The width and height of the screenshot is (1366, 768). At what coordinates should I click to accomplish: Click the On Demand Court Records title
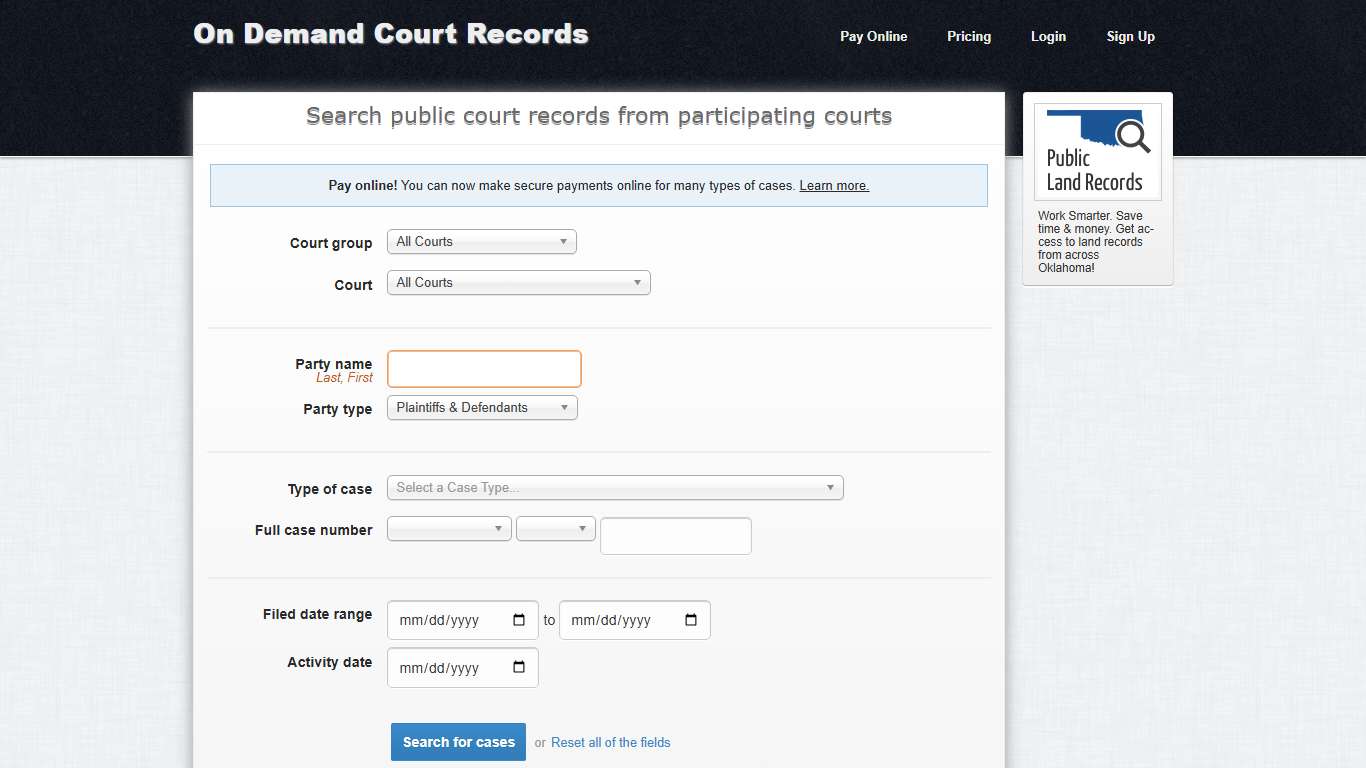tap(391, 33)
